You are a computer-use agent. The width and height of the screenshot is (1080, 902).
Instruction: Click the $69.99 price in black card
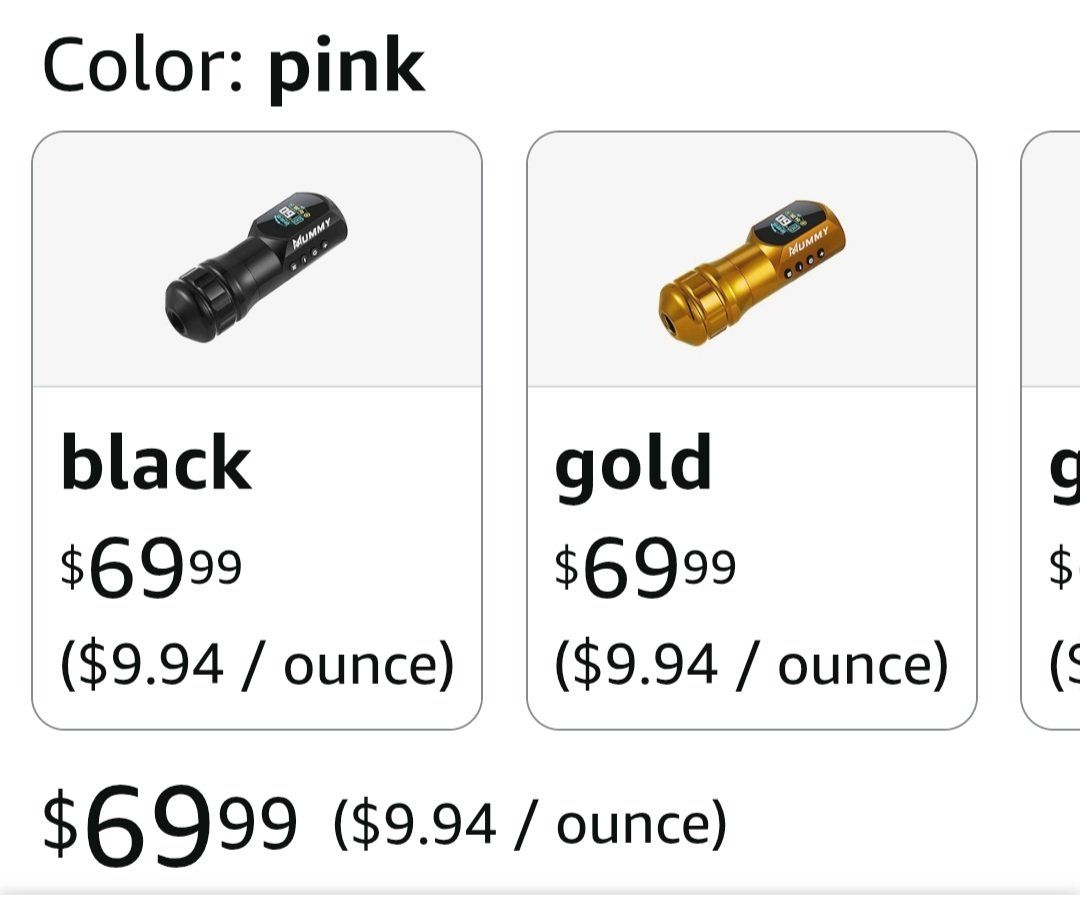click(x=151, y=568)
